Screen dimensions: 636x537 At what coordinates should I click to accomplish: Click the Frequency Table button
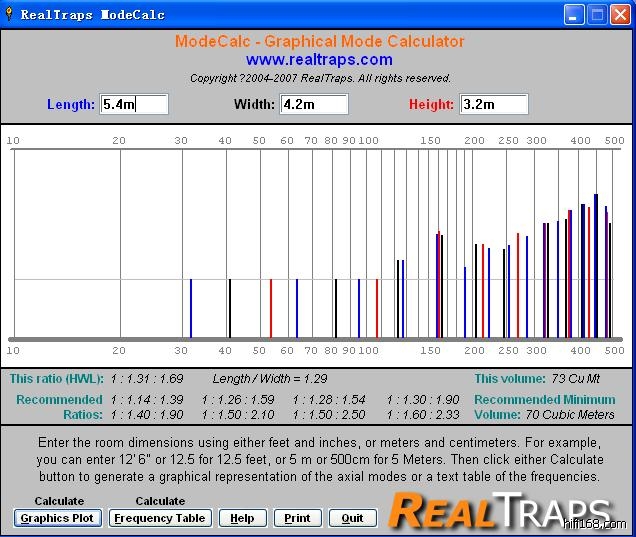click(160, 518)
